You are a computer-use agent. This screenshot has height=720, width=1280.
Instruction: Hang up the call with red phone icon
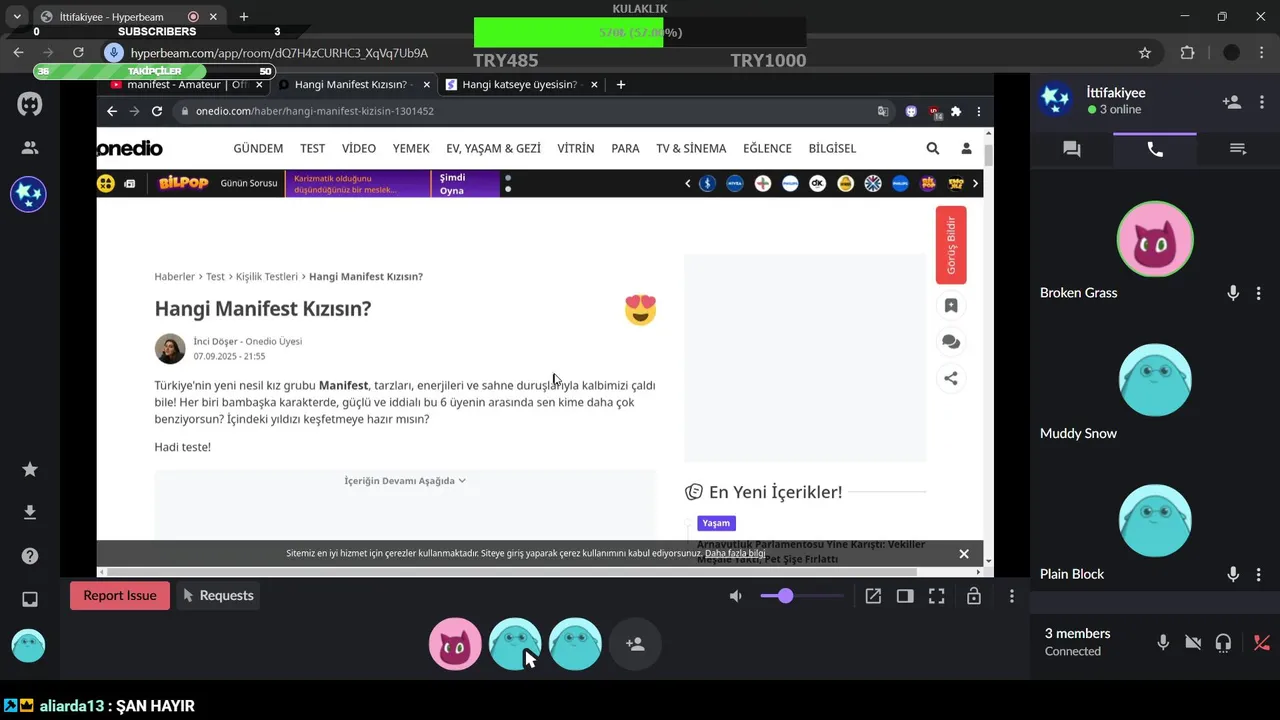click(1261, 643)
